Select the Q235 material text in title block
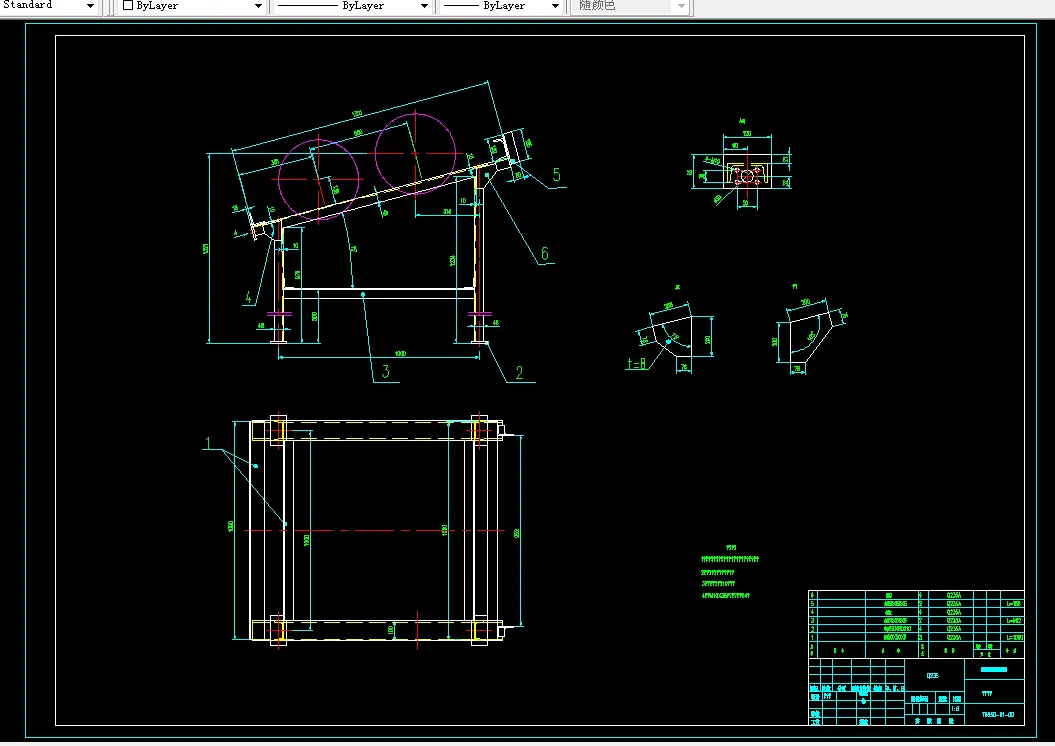The image size is (1055, 746). pos(933,675)
